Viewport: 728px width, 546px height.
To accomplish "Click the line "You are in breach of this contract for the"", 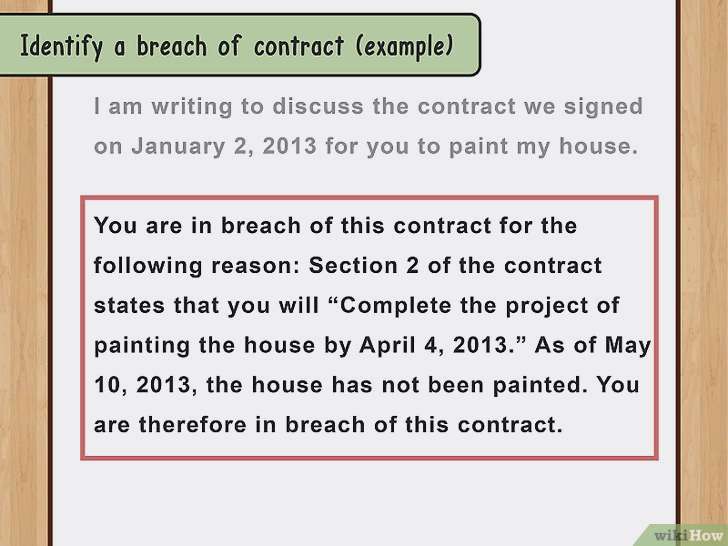I will 335,226.
